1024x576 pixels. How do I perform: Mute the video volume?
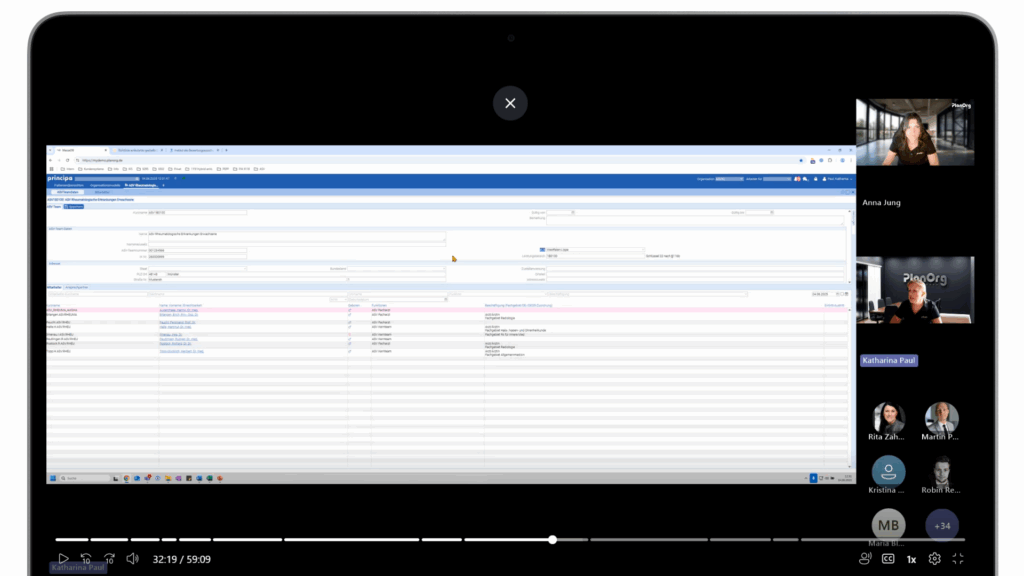coord(133,559)
